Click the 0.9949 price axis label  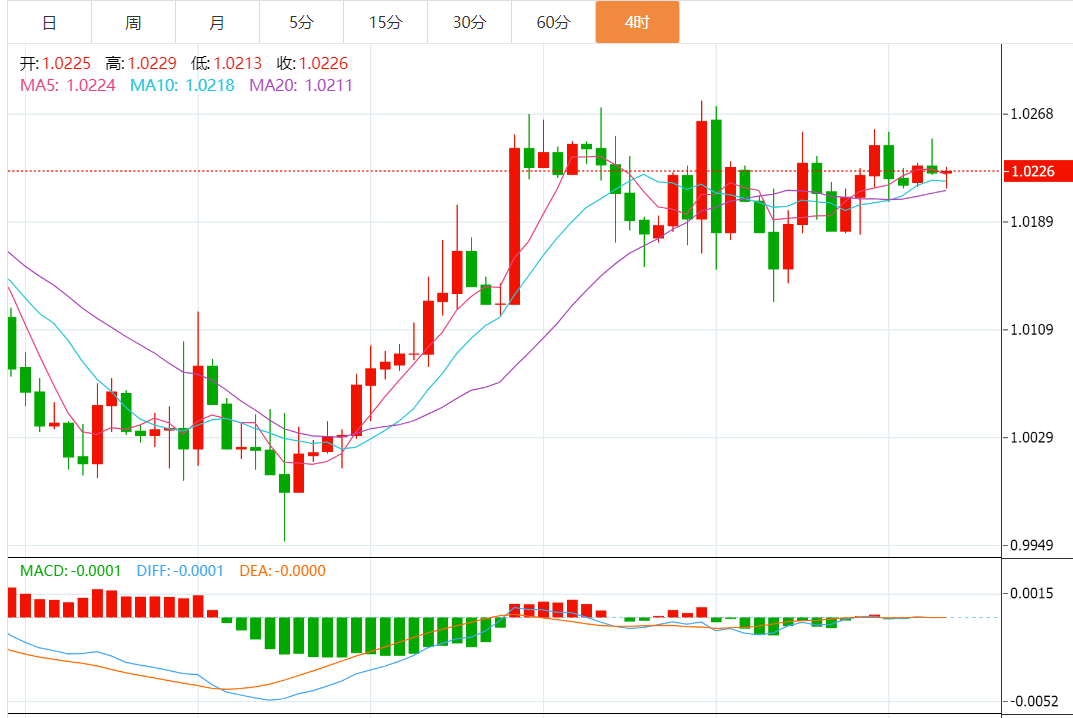pos(1032,546)
